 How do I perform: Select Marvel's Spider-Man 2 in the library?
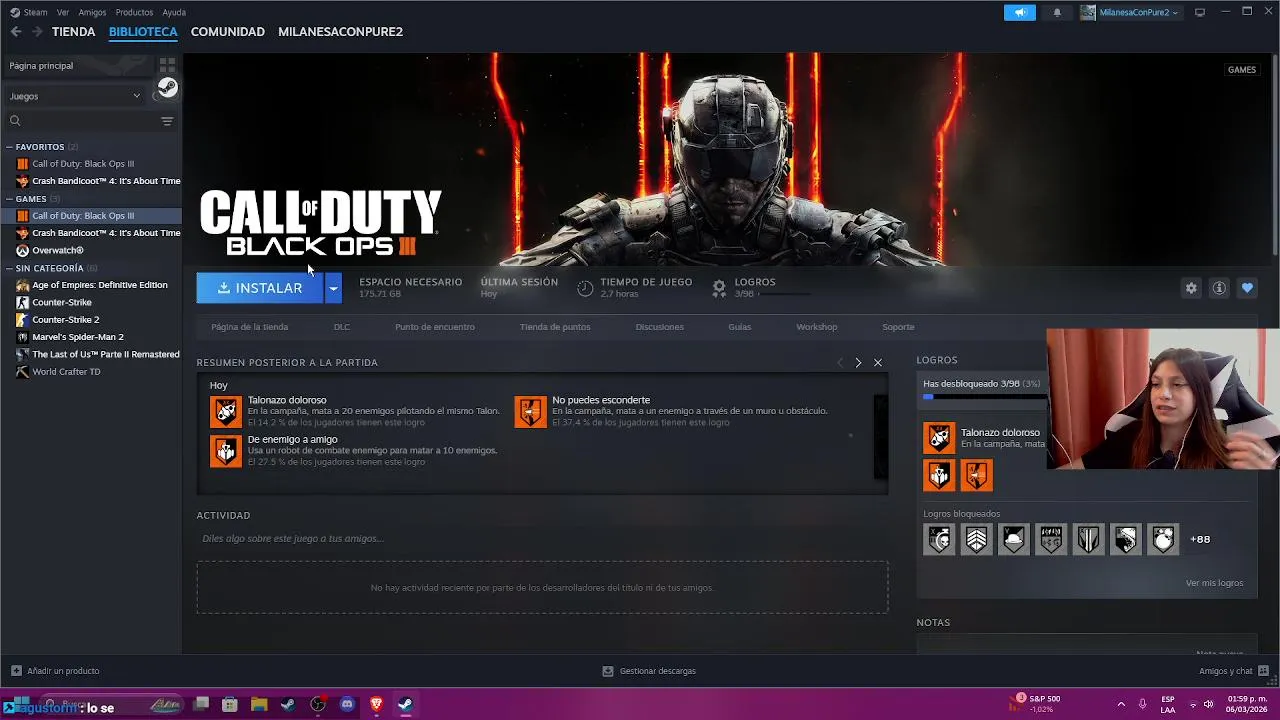click(78, 337)
